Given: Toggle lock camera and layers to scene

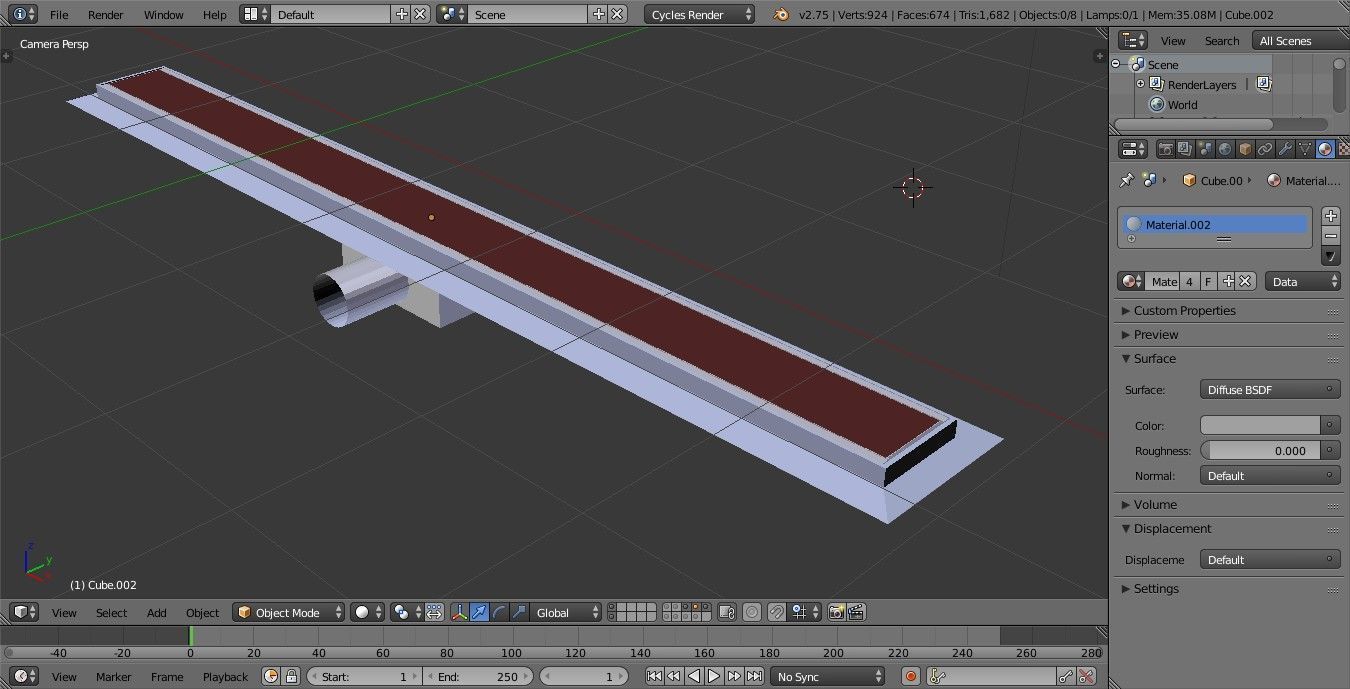Looking at the screenshot, I should coord(727,612).
